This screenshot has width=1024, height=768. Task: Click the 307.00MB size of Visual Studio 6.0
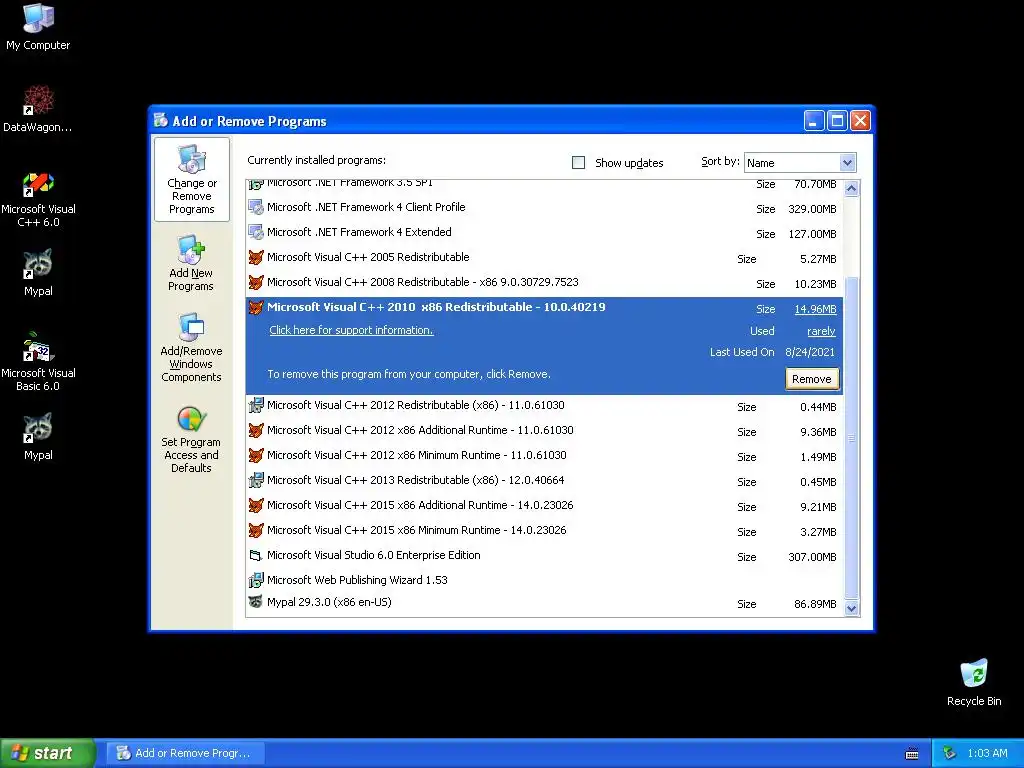coord(812,557)
